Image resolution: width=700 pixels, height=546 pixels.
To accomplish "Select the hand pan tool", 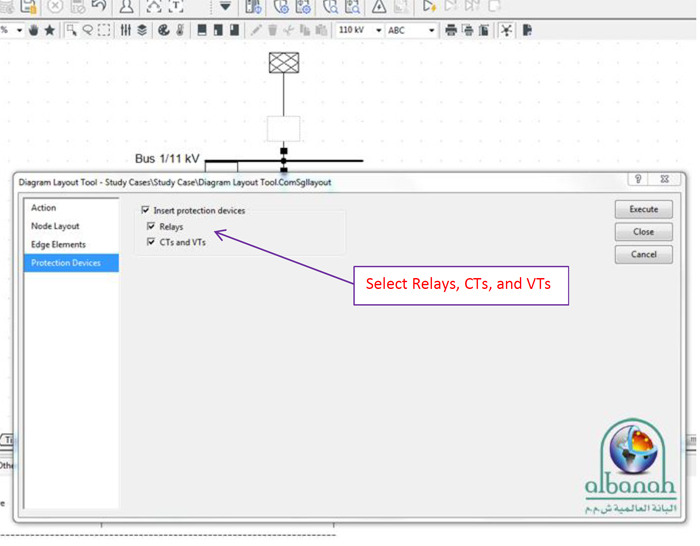I will point(33,30).
